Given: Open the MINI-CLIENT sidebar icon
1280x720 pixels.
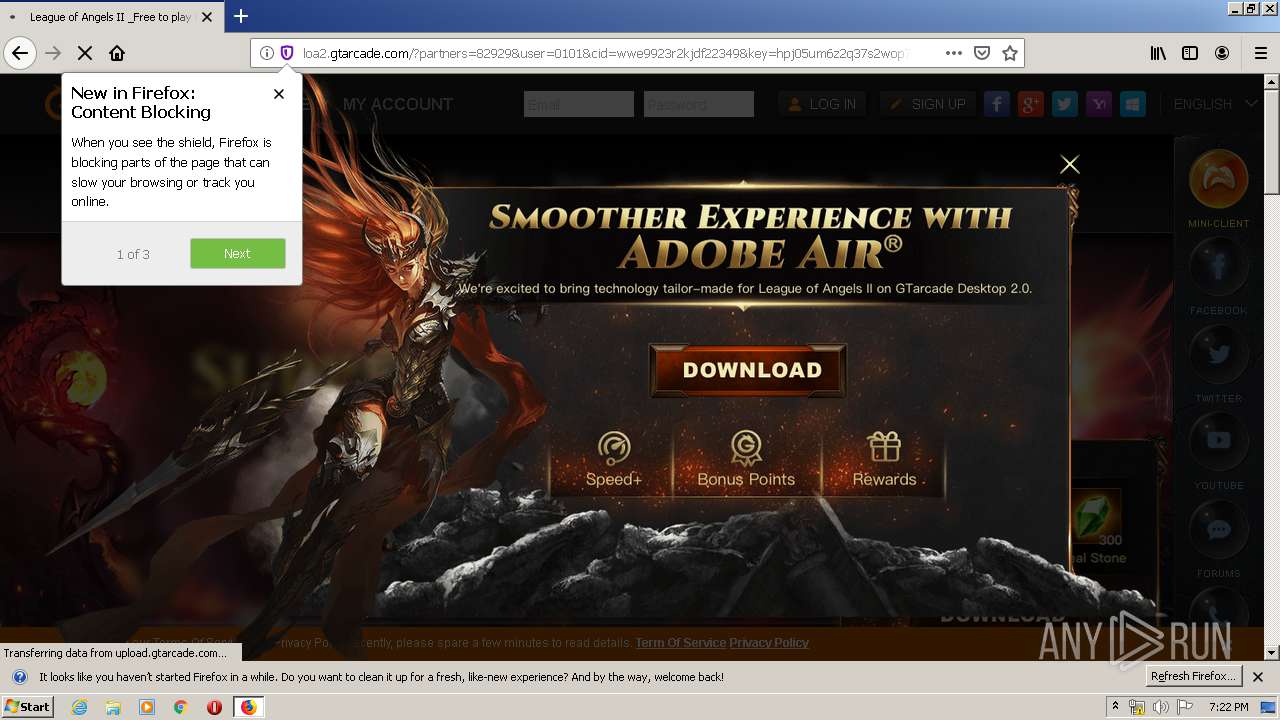Looking at the screenshot, I should tap(1218, 180).
